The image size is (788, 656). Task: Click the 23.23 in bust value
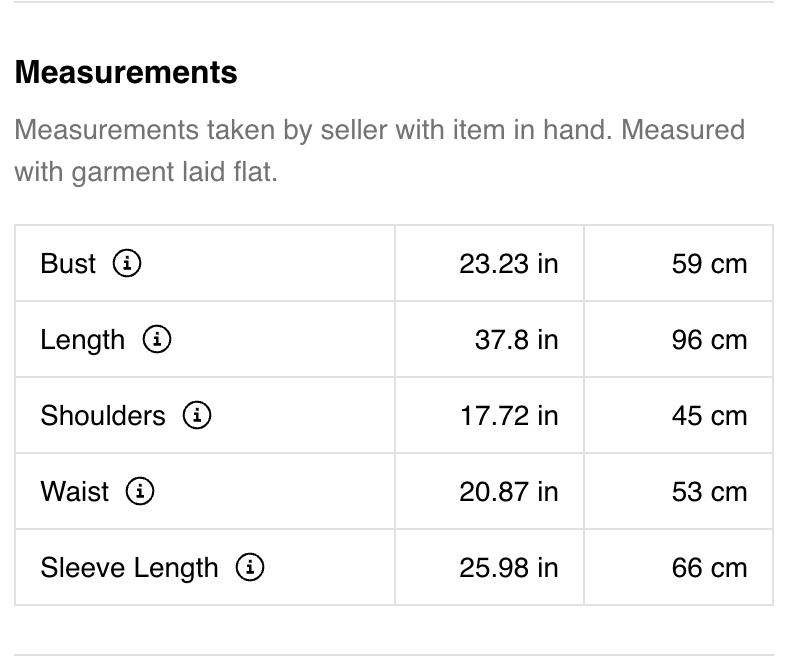pyautogui.click(x=509, y=264)
